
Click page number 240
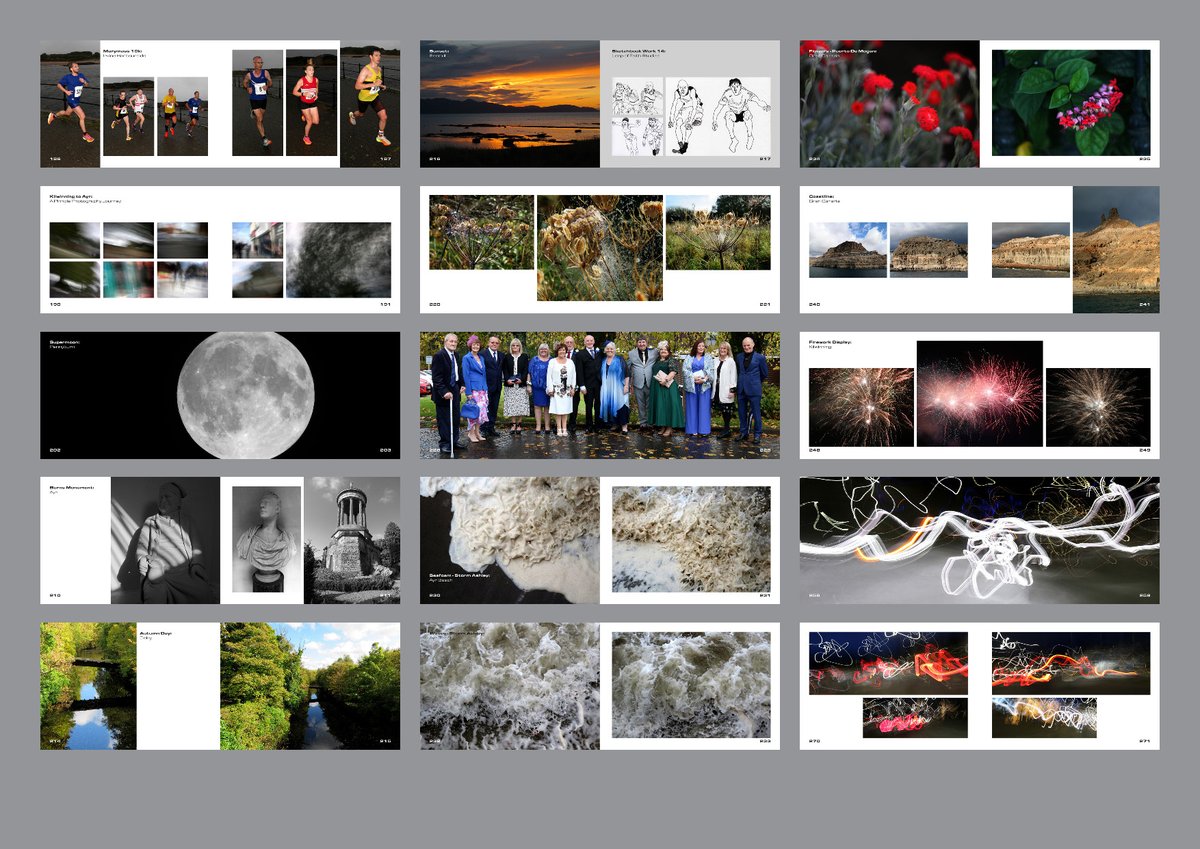click(x=815, y=304)
